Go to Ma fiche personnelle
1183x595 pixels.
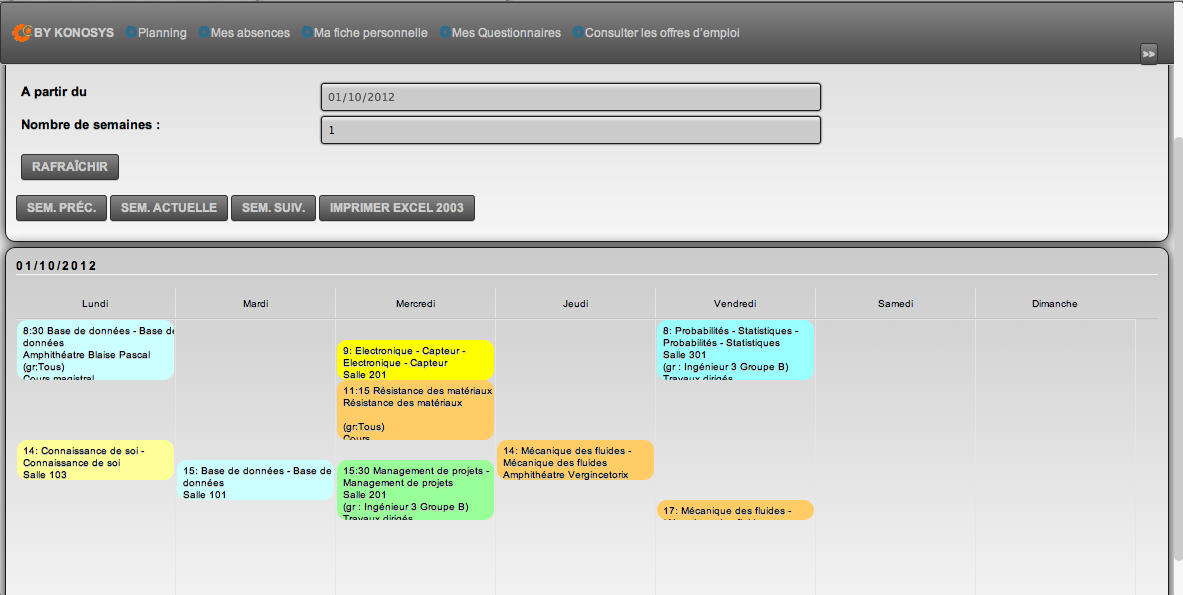[x=370, y=33]
